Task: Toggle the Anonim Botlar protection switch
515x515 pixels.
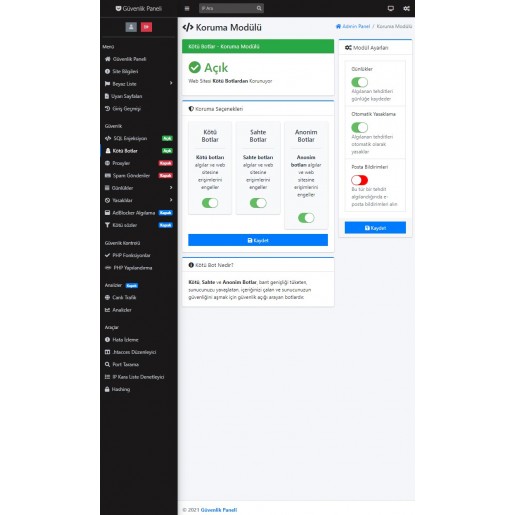Action: pyautogui.click(x=306, y=218)
